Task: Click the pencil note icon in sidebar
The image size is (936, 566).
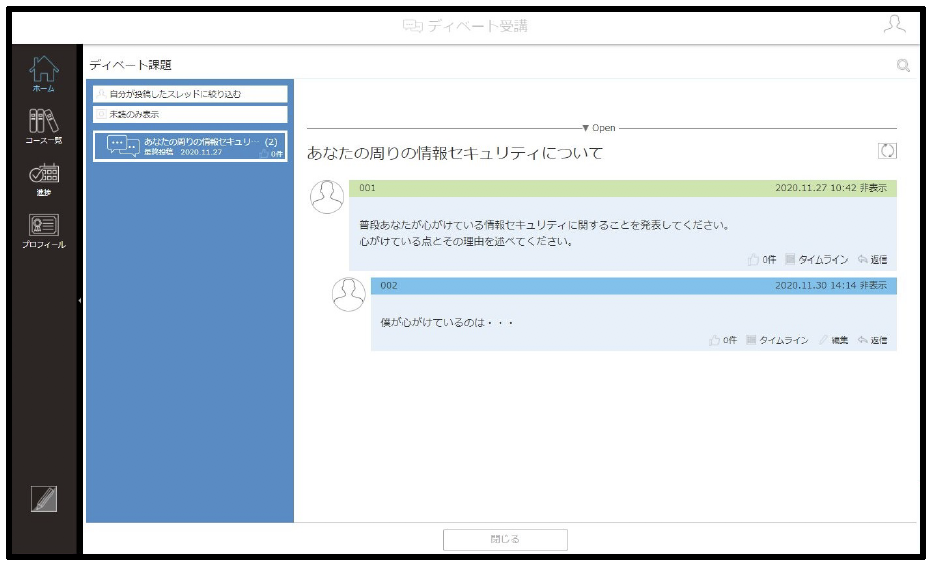Action: pyautogui.click(x=44, y=499)
